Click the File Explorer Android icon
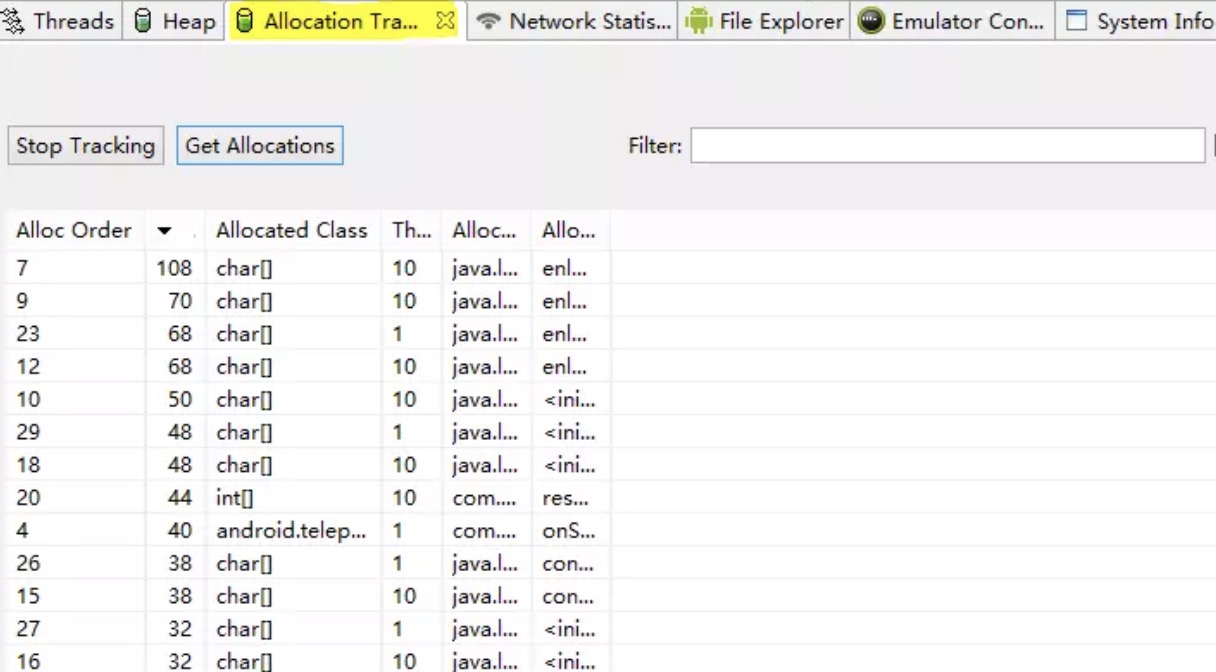 point(698,21)
